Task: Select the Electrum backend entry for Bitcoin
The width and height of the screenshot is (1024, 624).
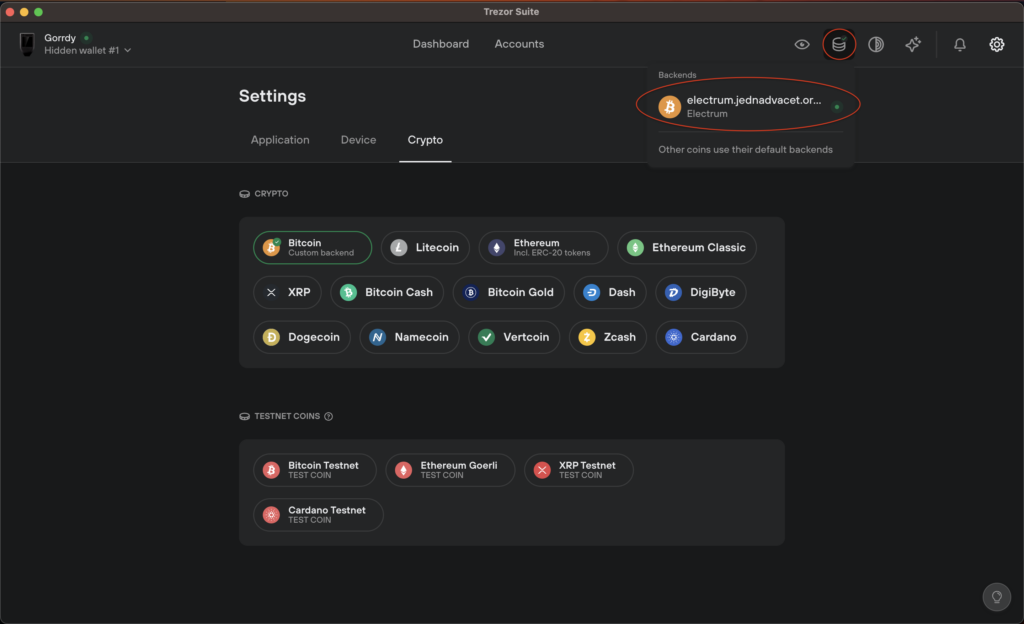Action: pos(750,106)
